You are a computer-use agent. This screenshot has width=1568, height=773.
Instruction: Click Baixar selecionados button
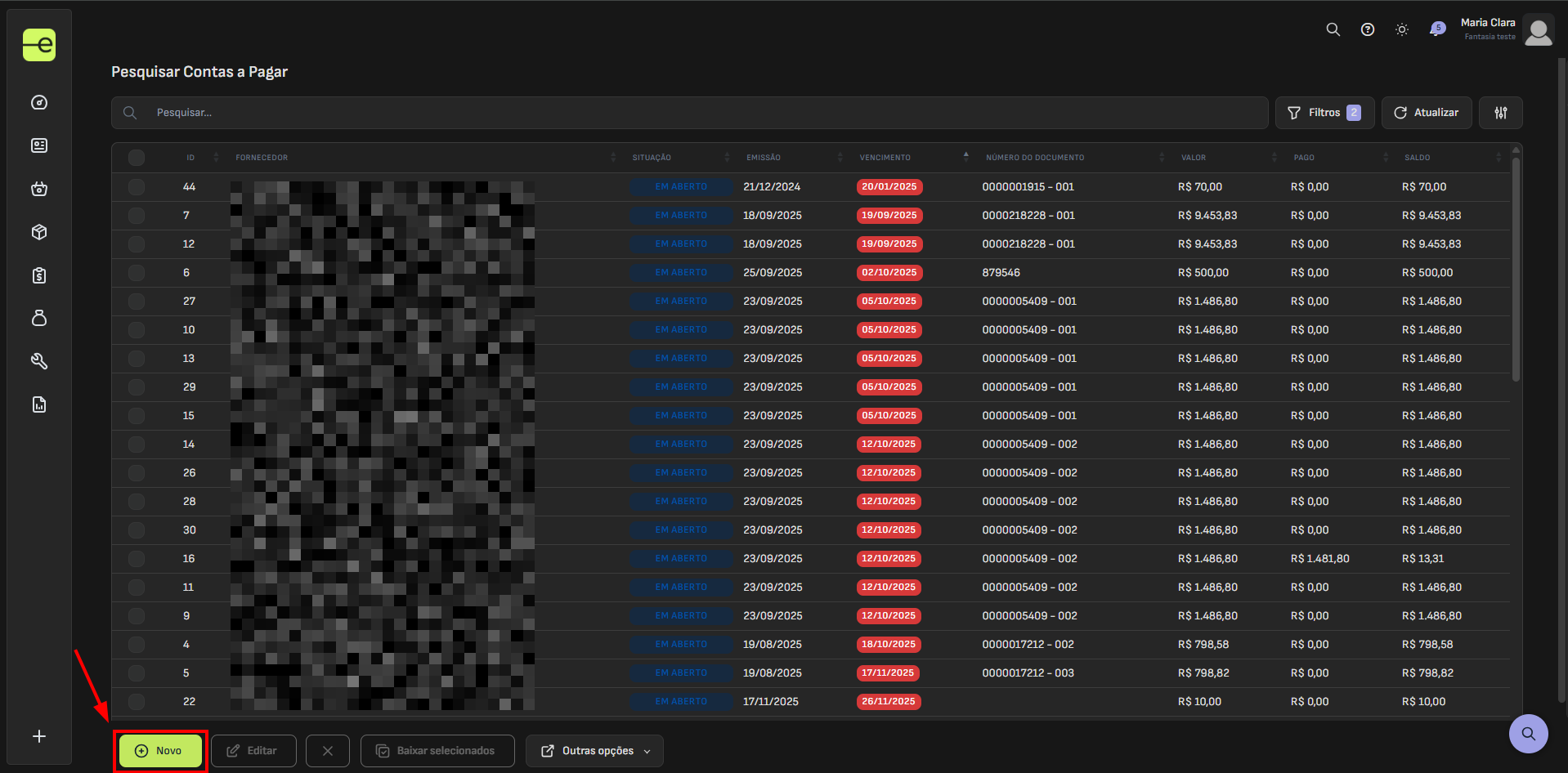tap(437, 751)
